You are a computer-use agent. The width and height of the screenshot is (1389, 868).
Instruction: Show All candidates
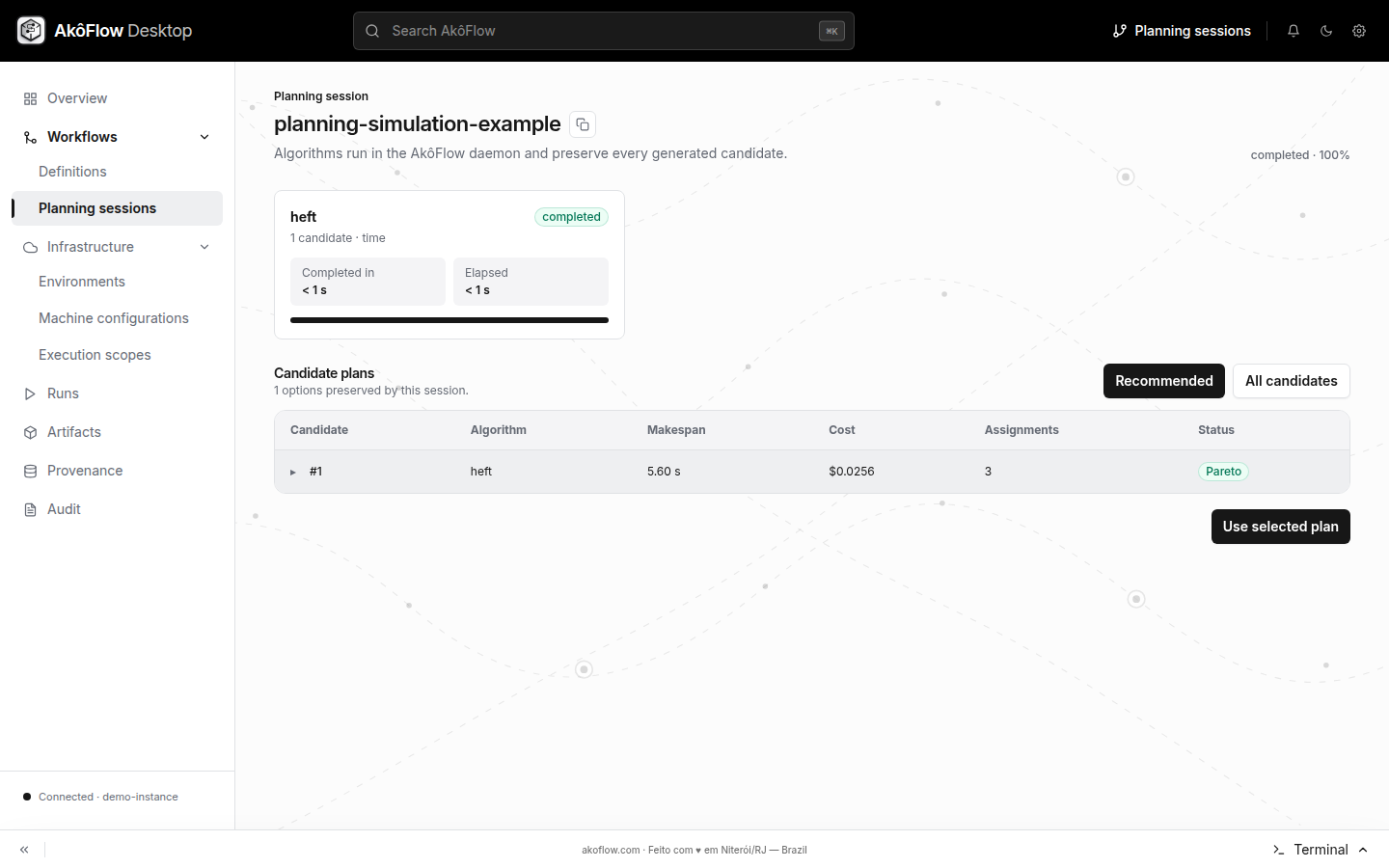(x=1292, y=381)
